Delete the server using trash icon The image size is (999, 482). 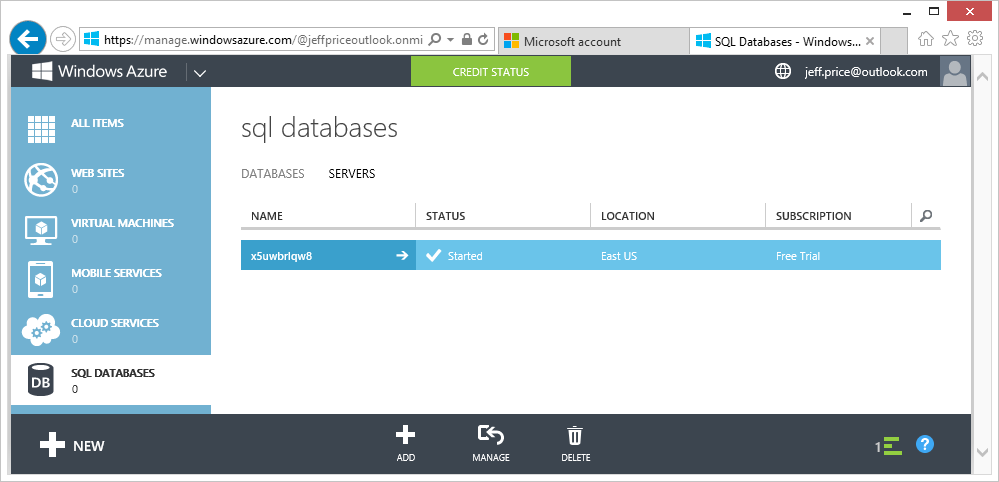click(x=575, y=436)
